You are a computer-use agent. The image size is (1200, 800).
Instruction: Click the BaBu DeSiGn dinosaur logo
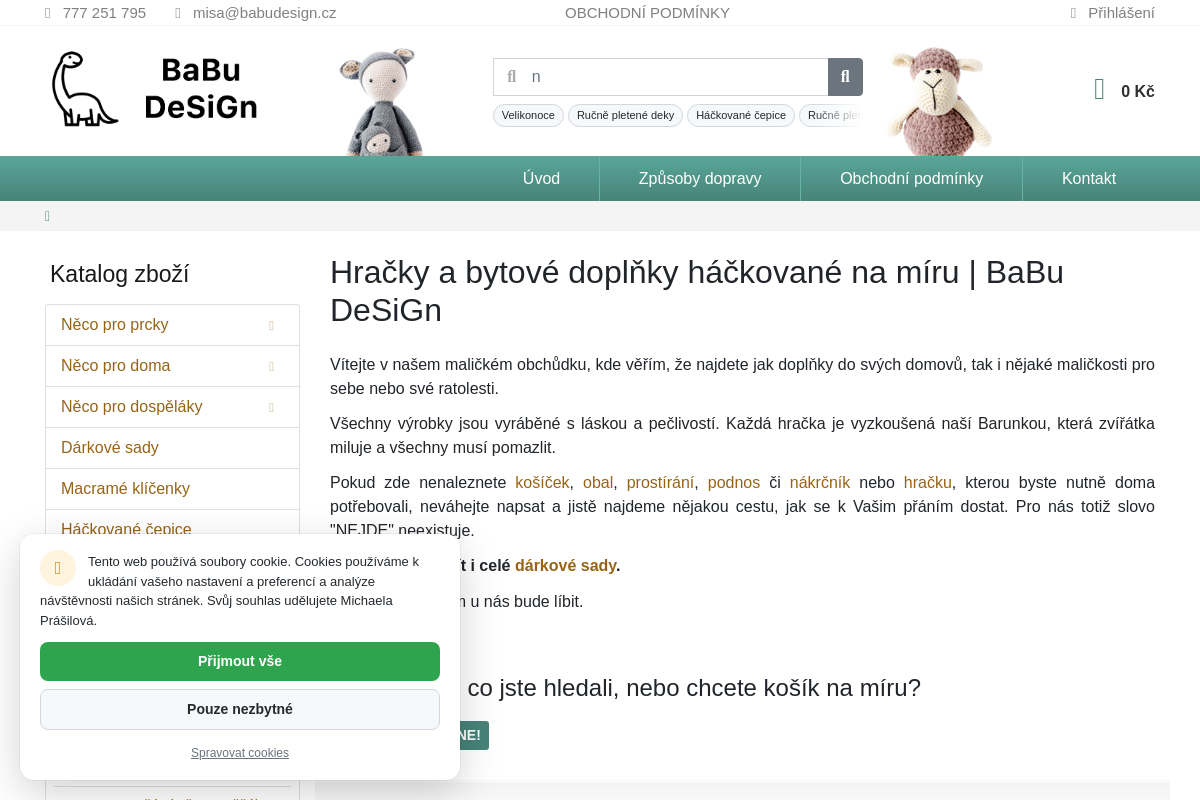pyautogui.click(x=155, y=89)
